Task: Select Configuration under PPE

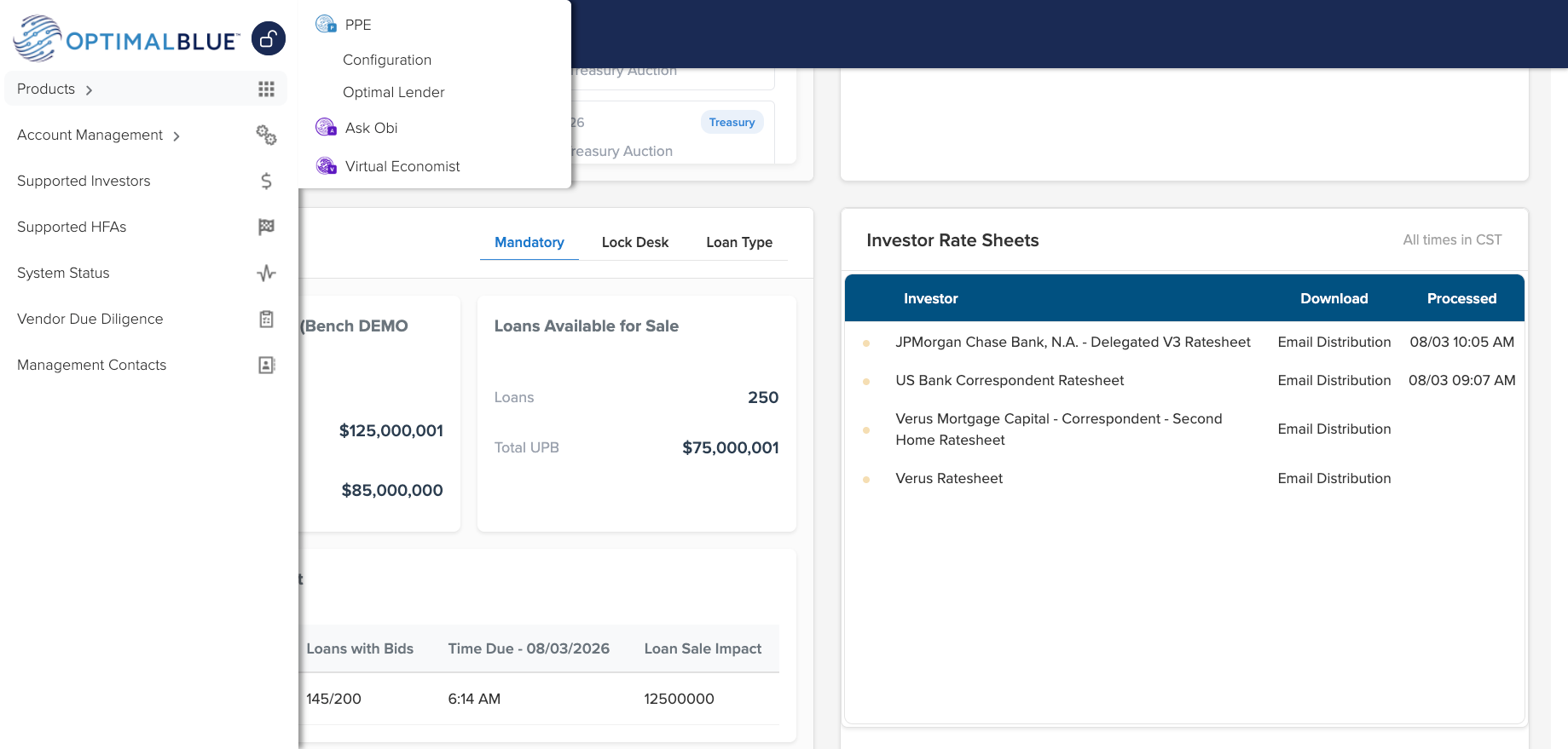Action: pos(387,60)
